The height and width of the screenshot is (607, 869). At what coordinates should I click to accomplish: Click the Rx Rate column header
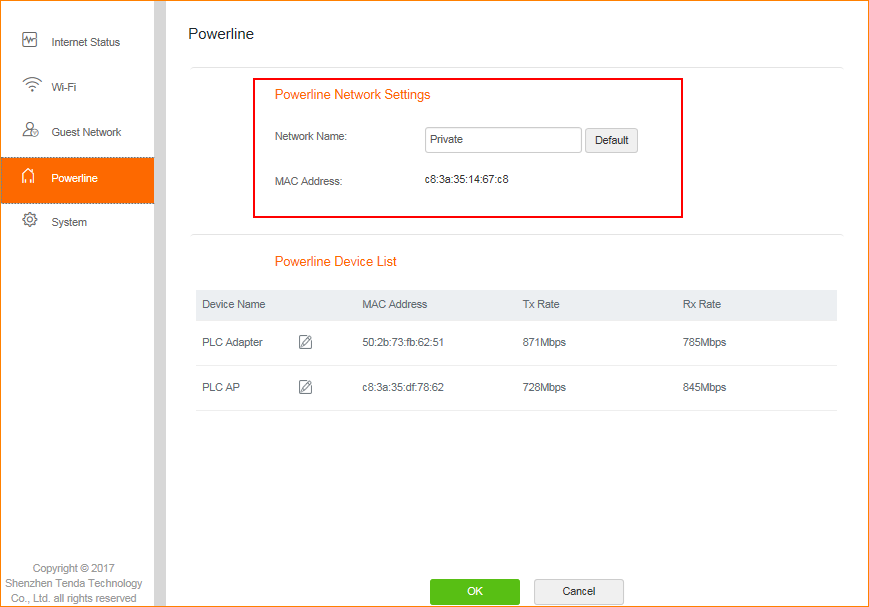pos(701,304)
